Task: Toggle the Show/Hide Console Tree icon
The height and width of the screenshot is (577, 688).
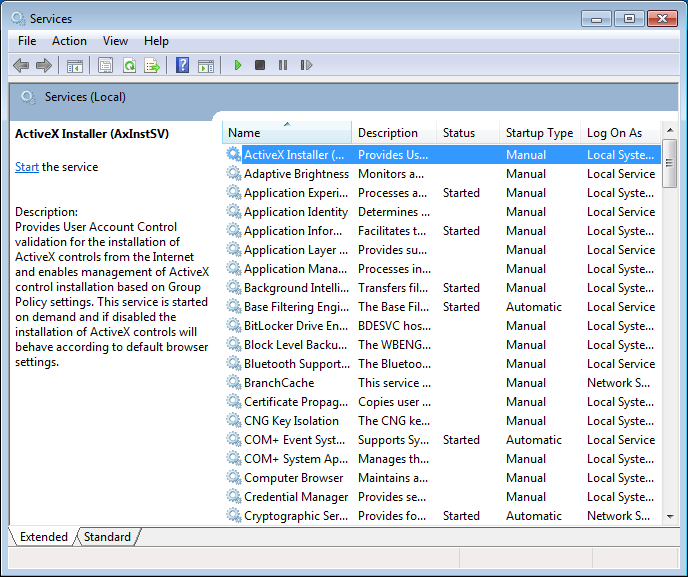Action: [x=75, y=66]
